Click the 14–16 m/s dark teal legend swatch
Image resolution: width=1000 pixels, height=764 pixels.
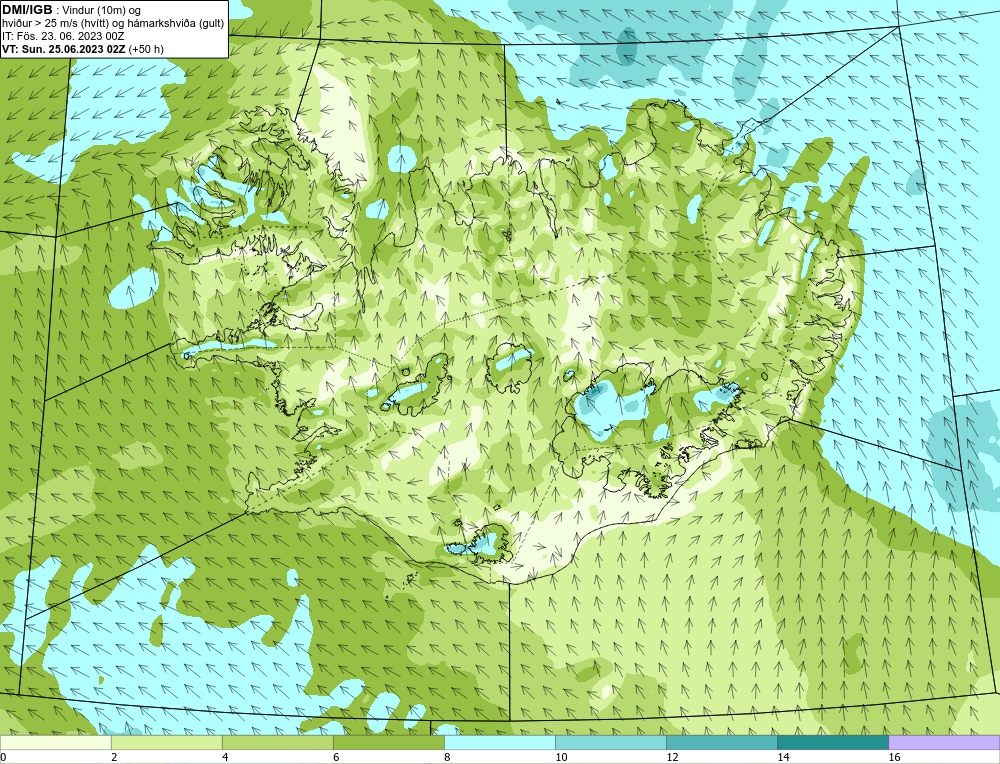click(832, 742)
